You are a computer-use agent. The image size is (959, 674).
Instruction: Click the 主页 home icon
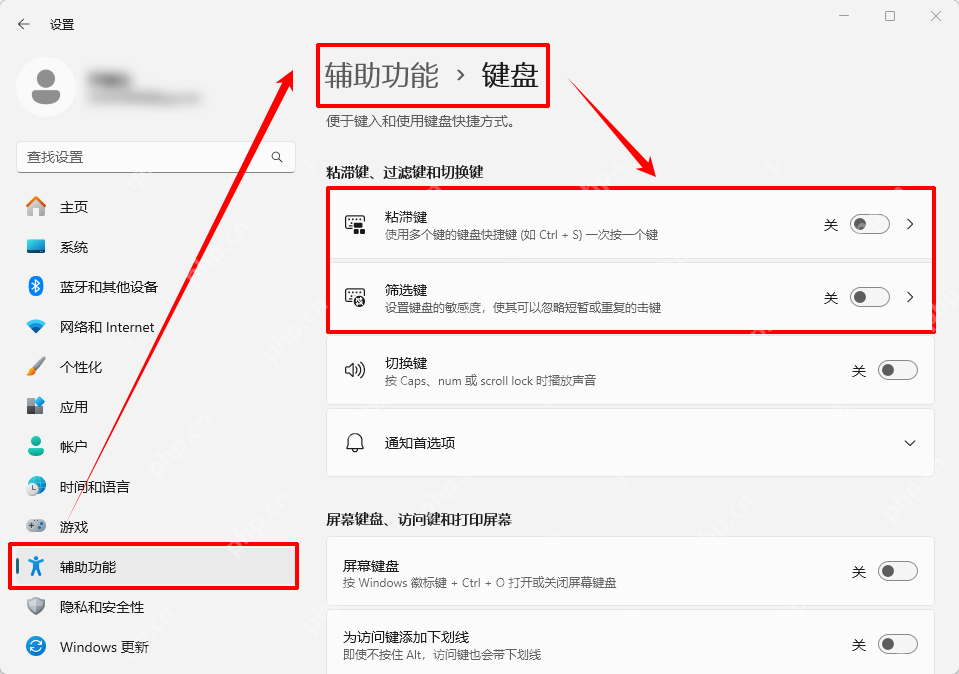click(x=36, y=207)
